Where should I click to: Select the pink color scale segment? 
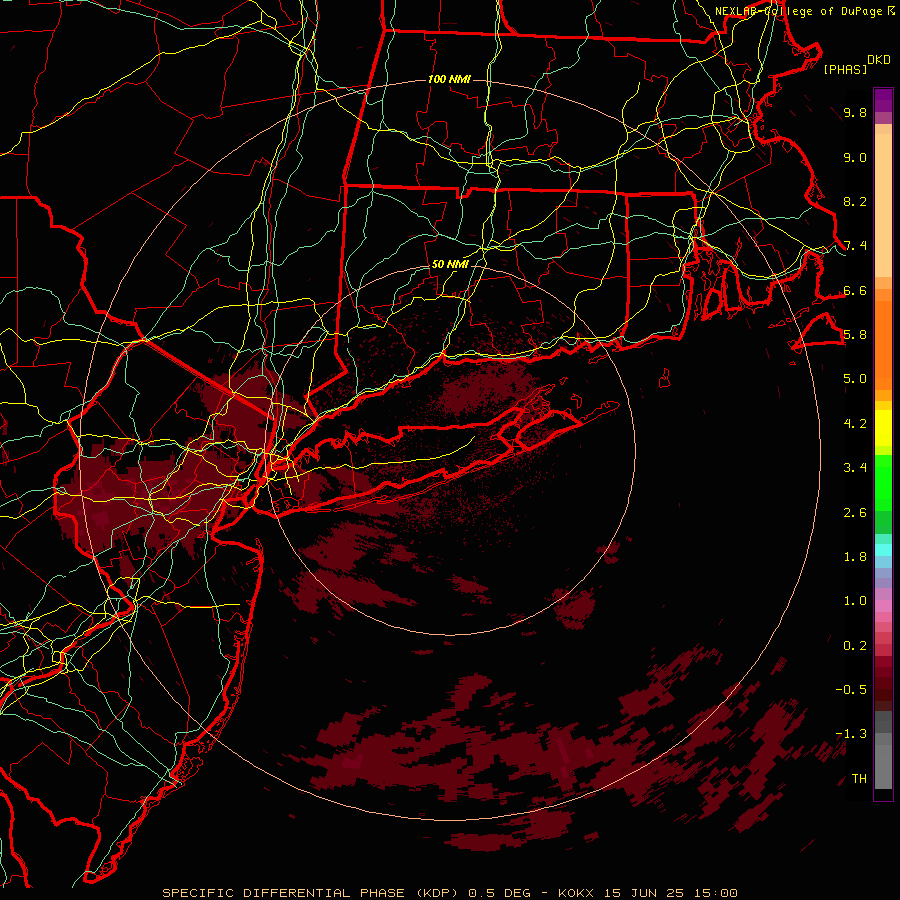point(883,606)
